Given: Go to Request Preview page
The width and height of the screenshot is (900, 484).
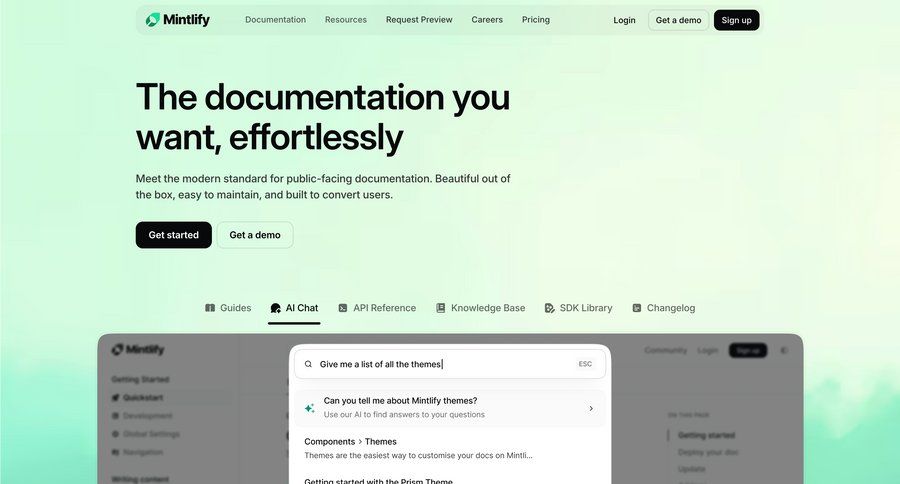Looking at the screenshot, I should (x=419, y=20).
